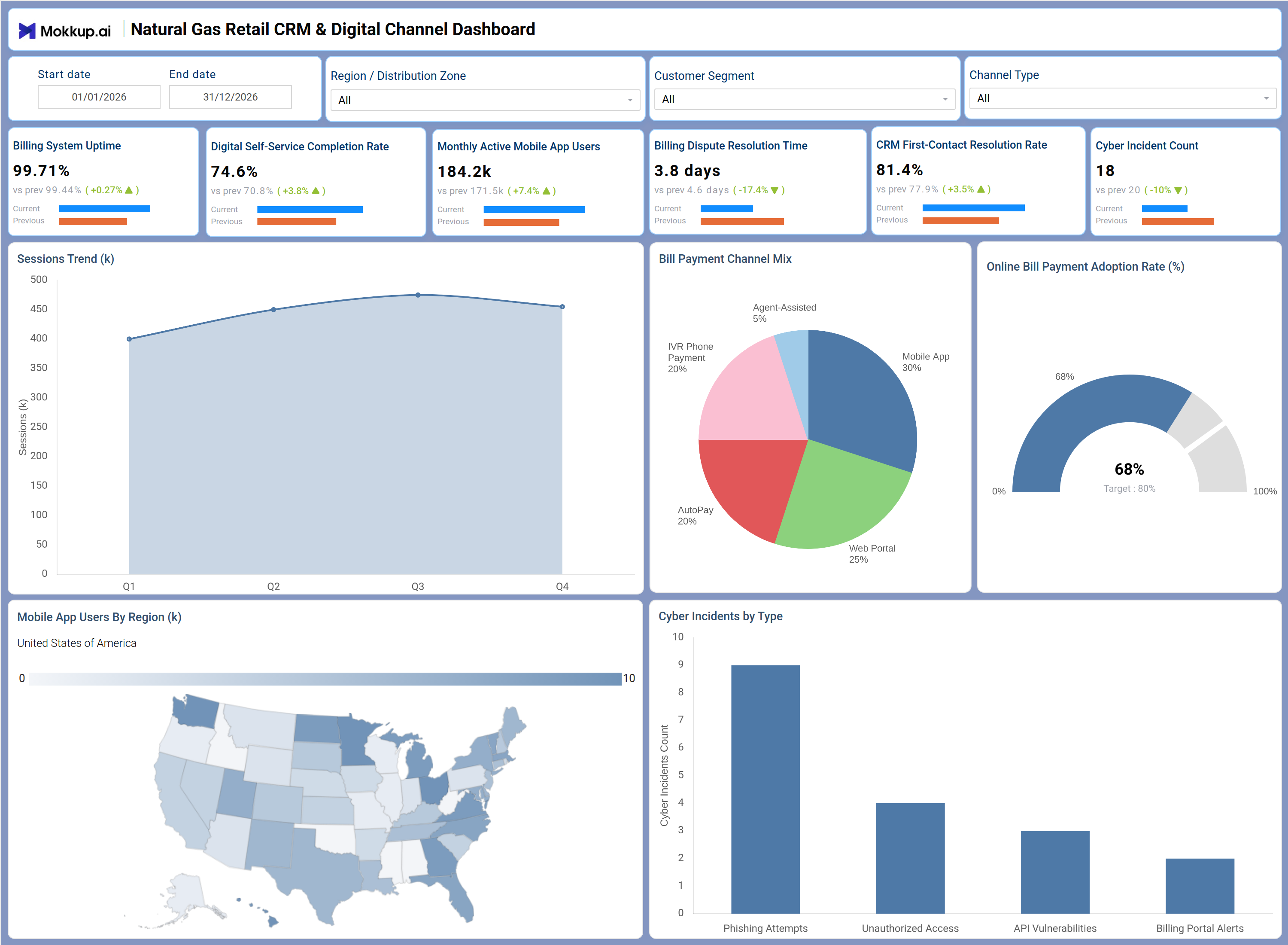This screenshot has width=1288, height=945.
Task: Click the up arrow in CRM First-Contact Resolution card
Action: 981,189
